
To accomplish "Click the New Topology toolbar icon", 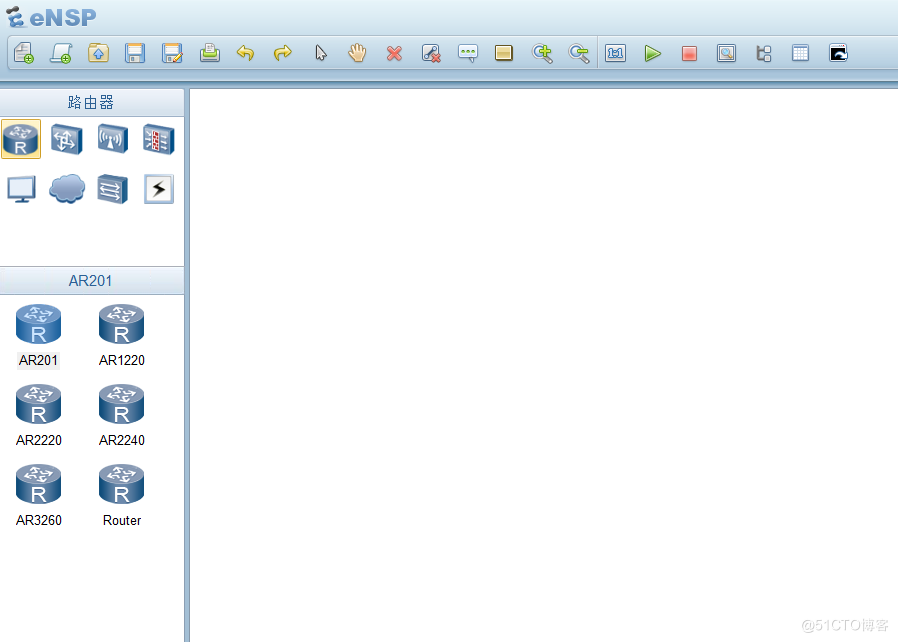I will tap(23, 53).
